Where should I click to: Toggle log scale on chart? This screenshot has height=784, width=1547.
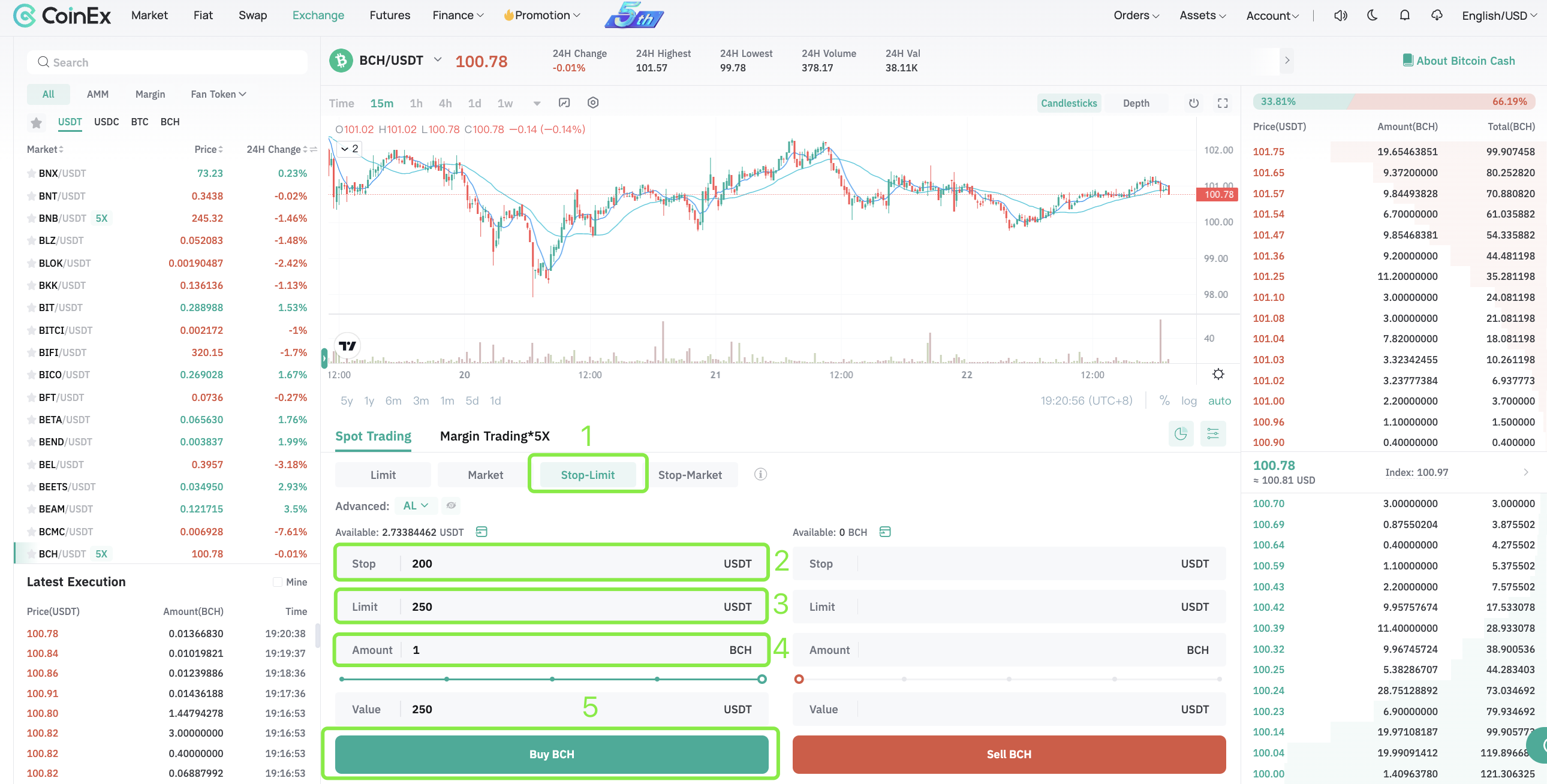[x=1189, y=401]
